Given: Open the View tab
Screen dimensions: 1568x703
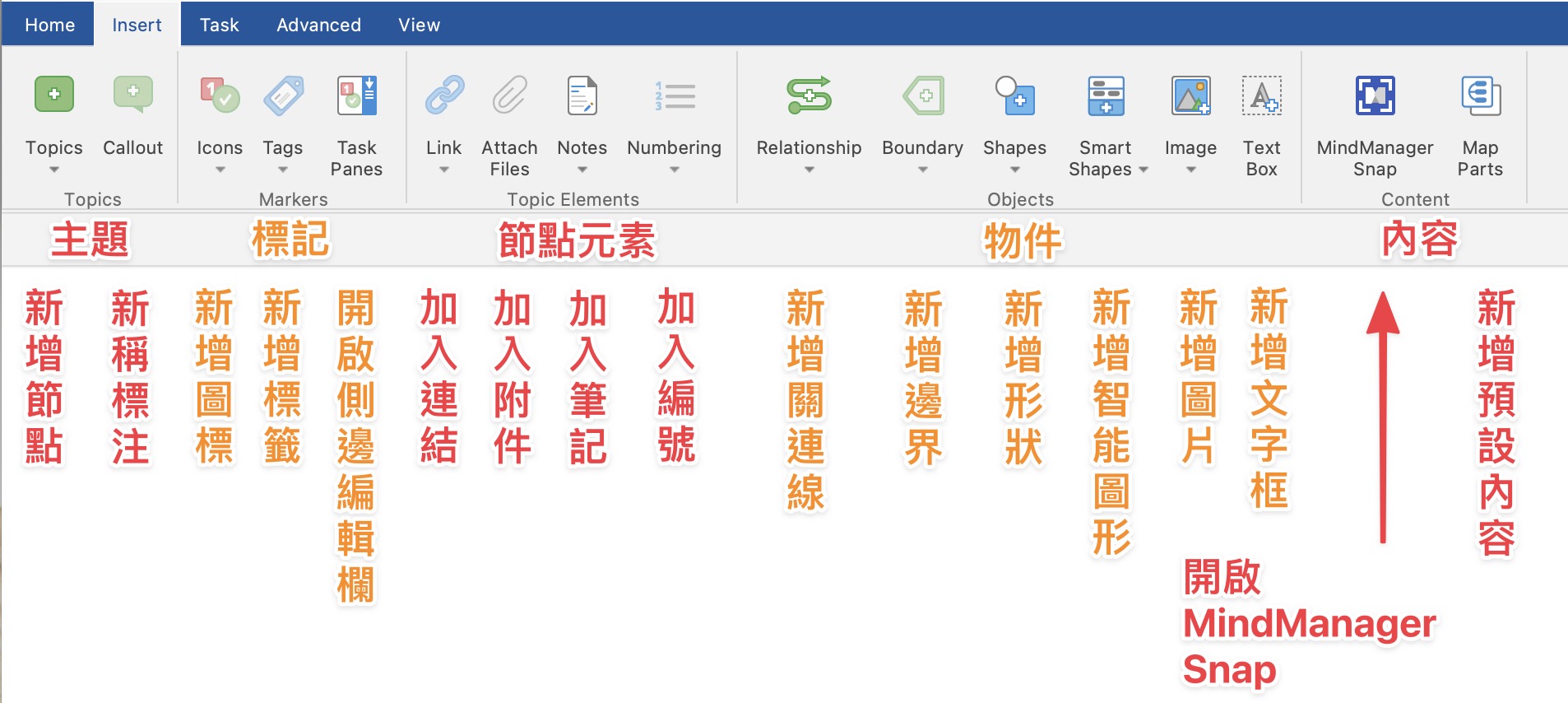Looking at the screenshot, I should (x=420, y=25).
